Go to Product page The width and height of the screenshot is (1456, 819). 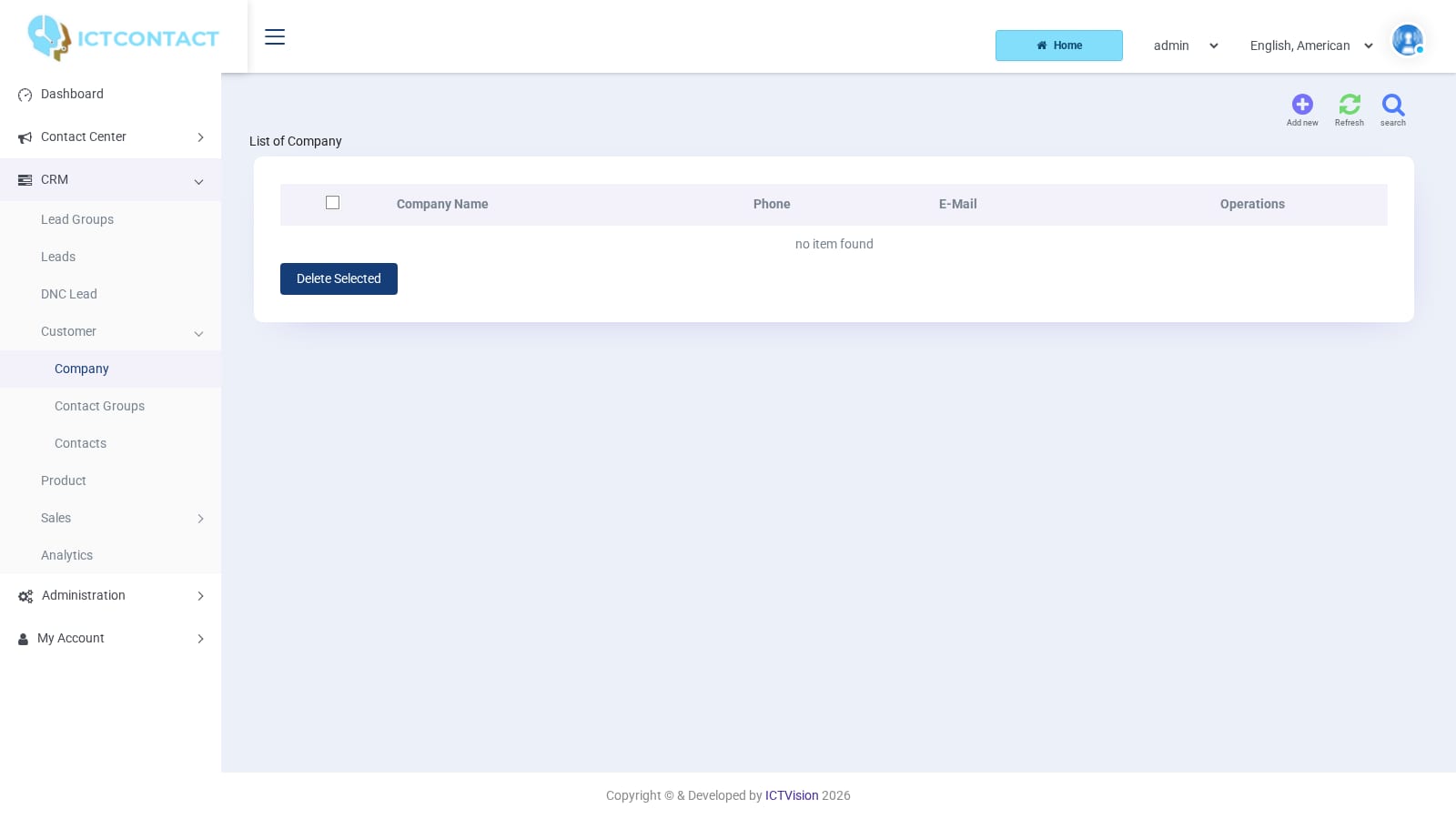click(64, 480)
